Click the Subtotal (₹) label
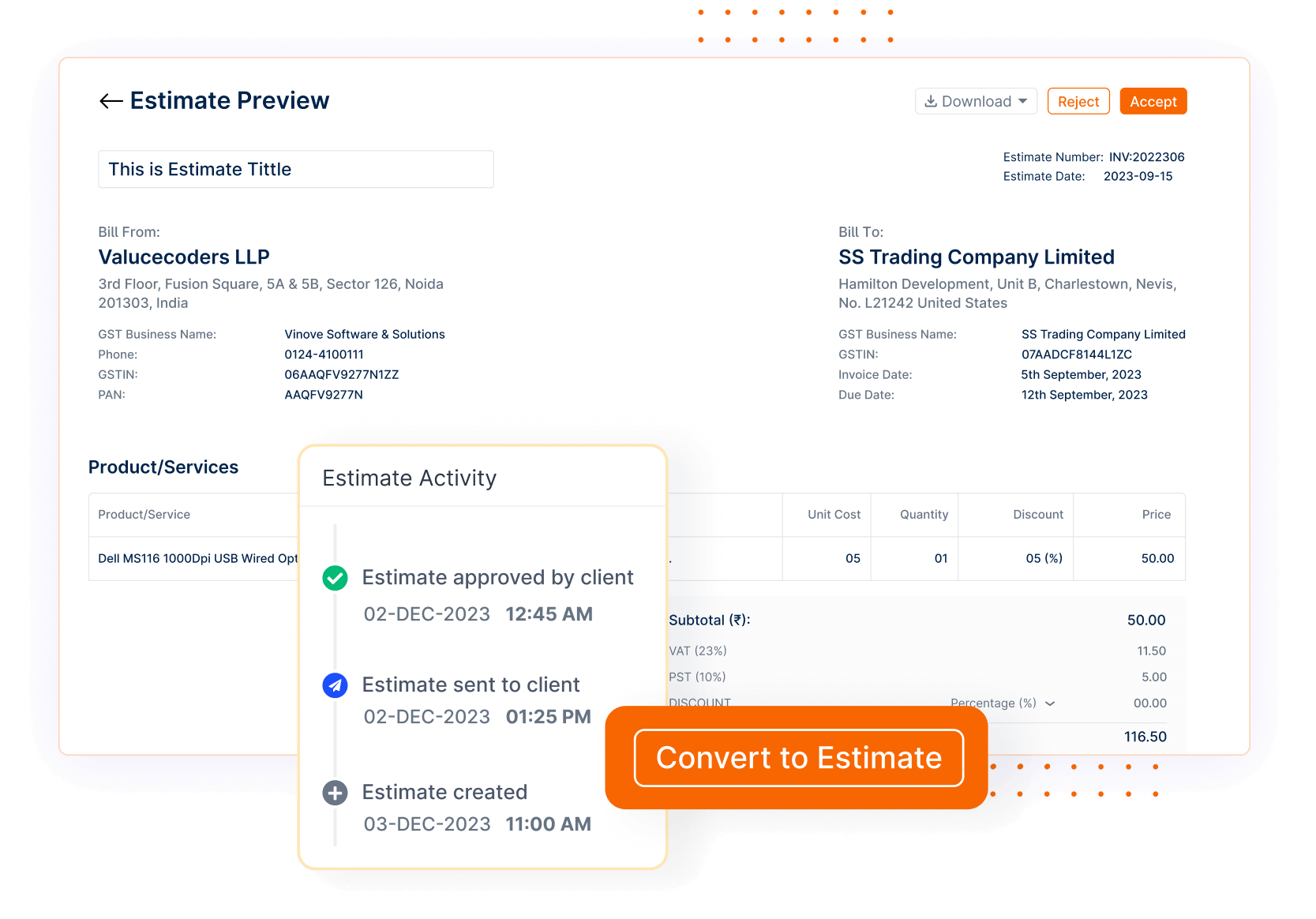1316x919 pixels. coord(710,620)
